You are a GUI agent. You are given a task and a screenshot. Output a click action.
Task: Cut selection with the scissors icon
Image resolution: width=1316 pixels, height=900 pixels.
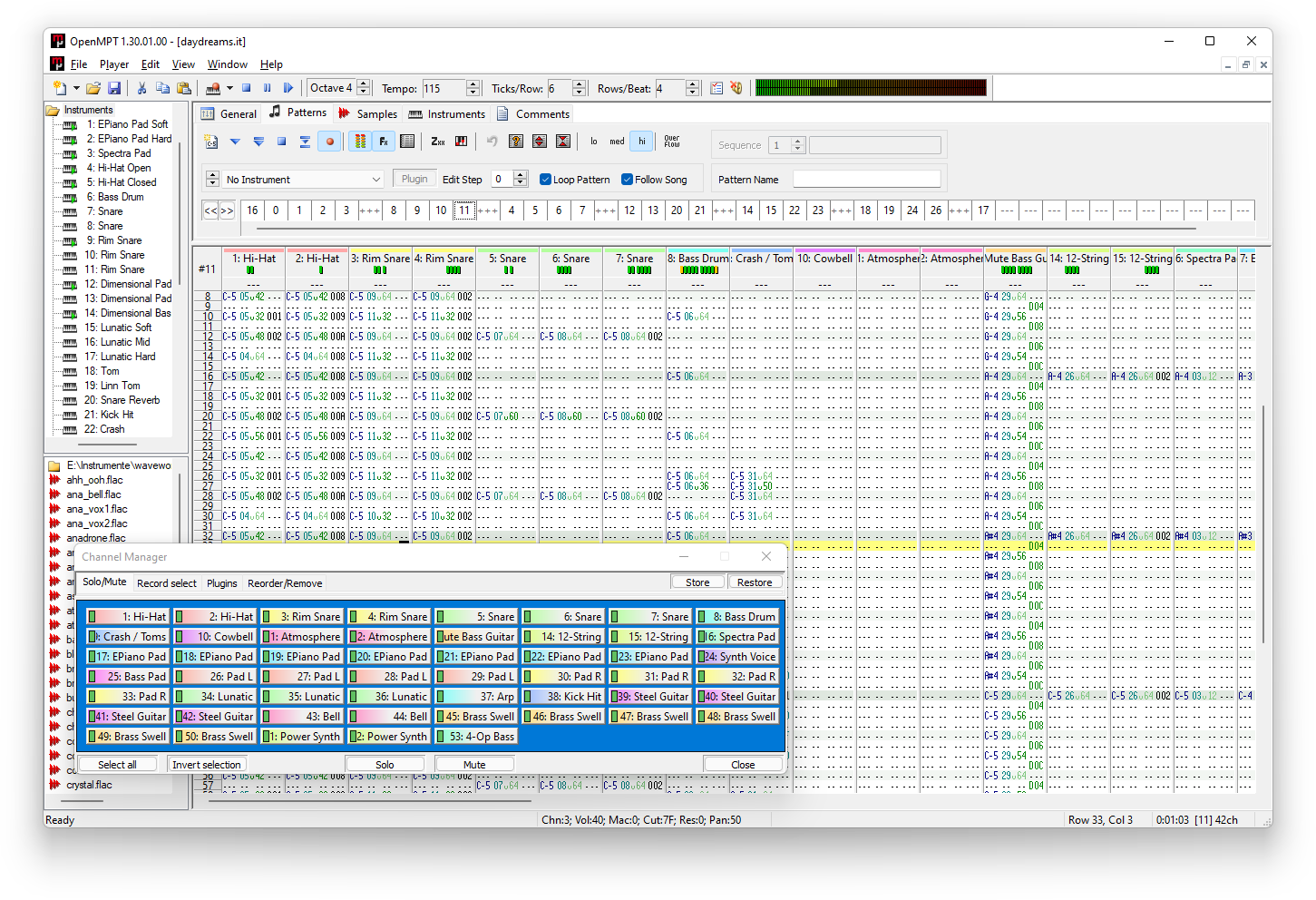141,88
